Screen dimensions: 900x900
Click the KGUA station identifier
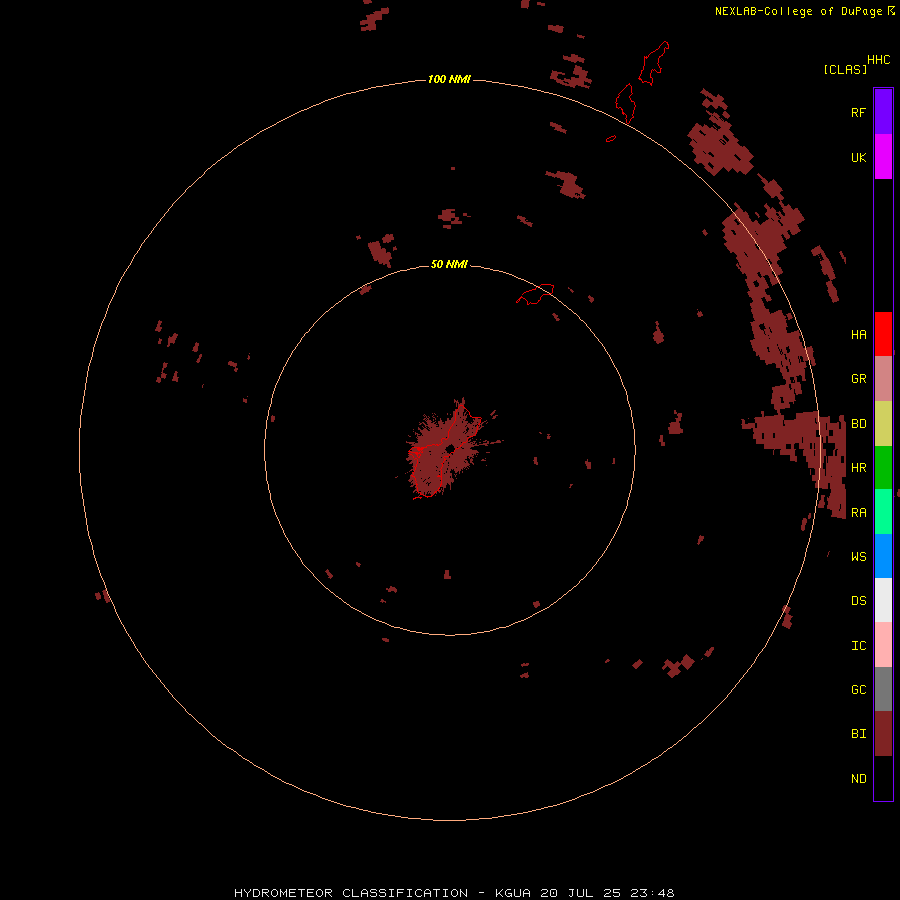pyautogui.click(x=513, y=893)
